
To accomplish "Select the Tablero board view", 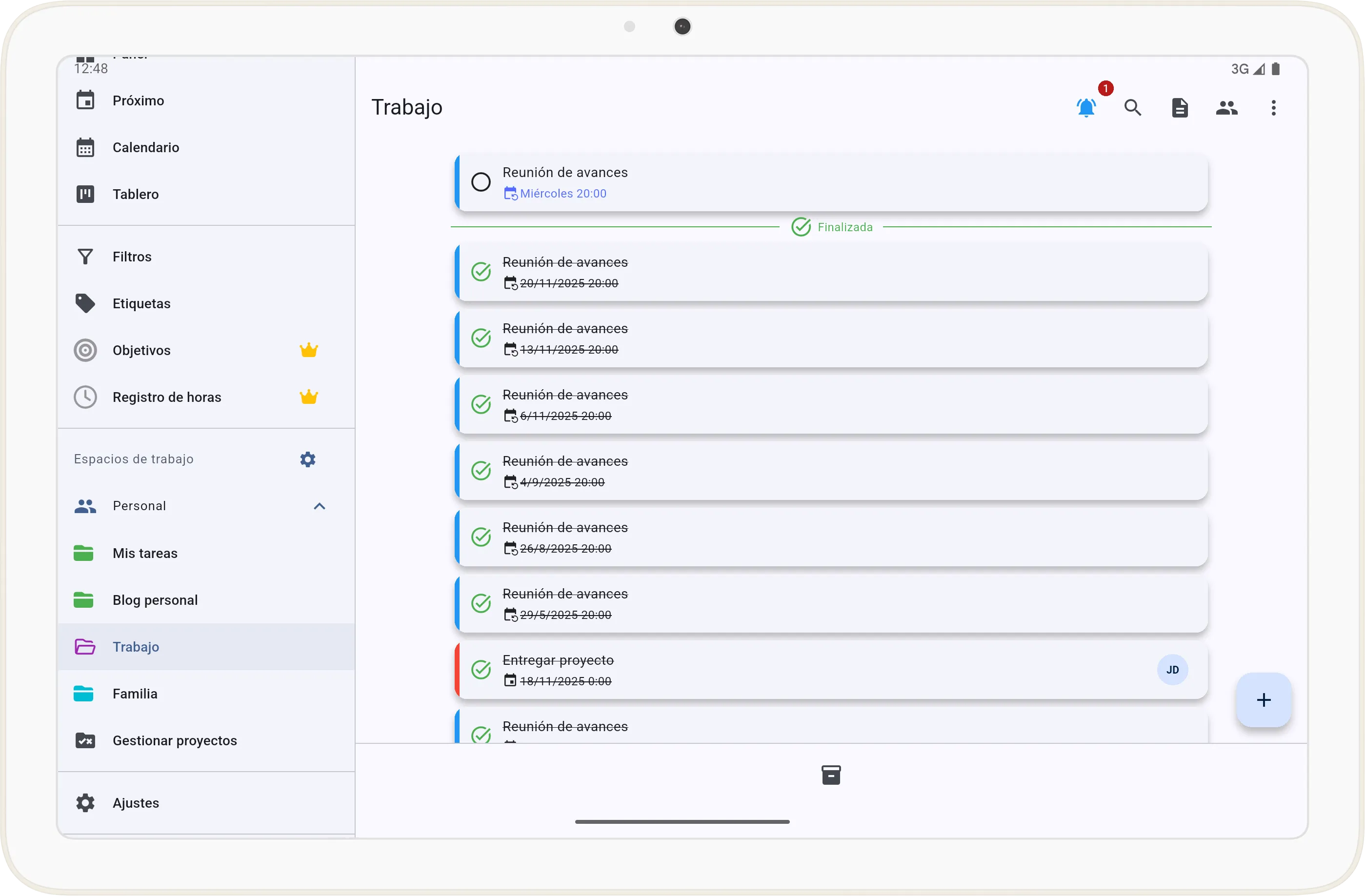I will tap(135, 194).
